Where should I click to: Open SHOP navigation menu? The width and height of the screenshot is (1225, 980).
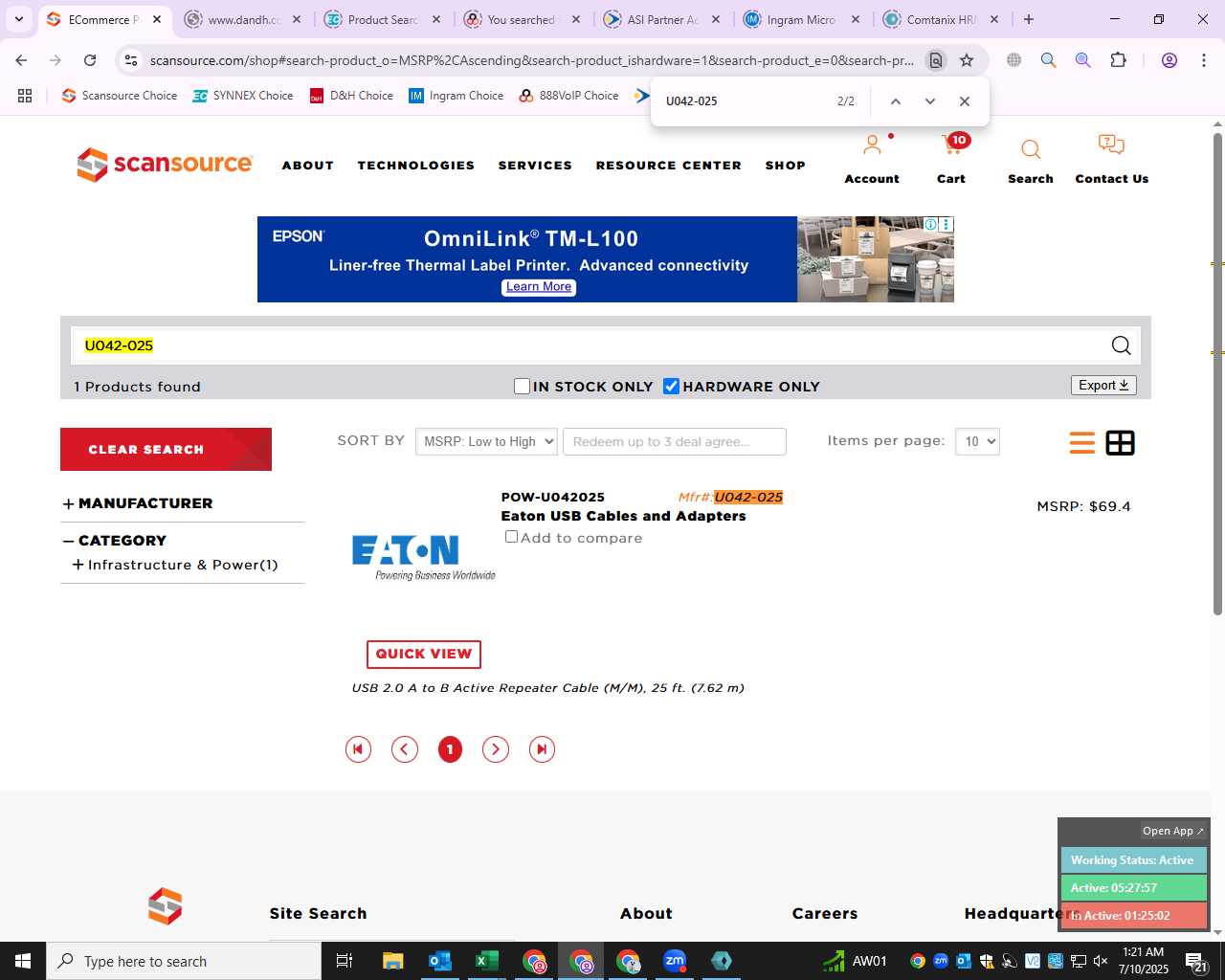pyautogui.click(x=786, y=166)
